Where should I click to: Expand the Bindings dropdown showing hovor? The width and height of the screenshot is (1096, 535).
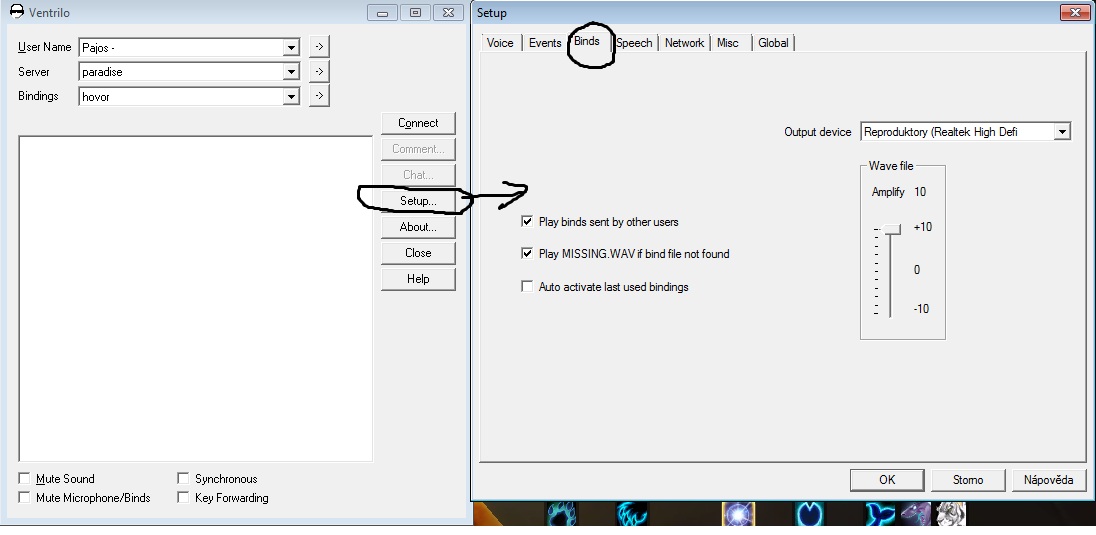(291, 97)
